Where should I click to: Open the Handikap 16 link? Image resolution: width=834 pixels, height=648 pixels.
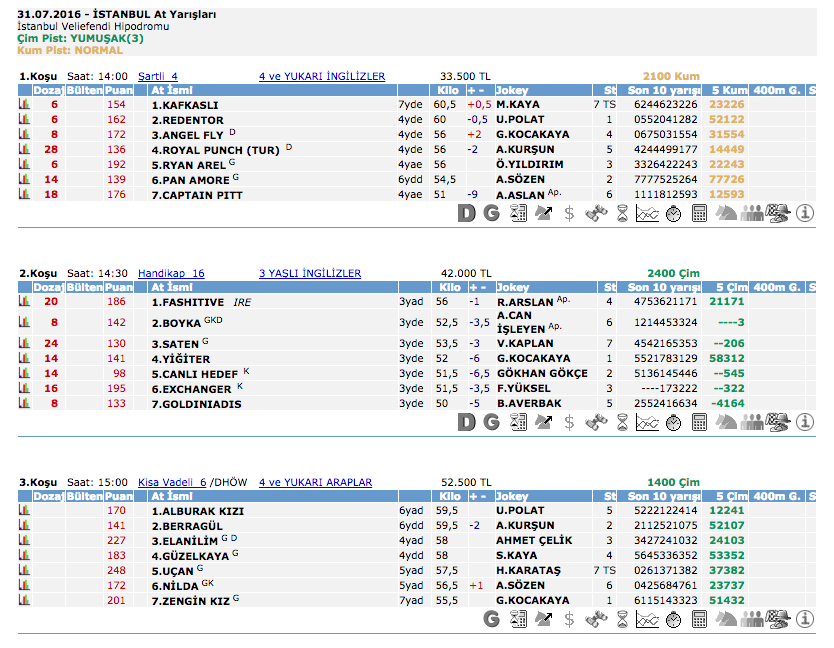tap(170, 273)
